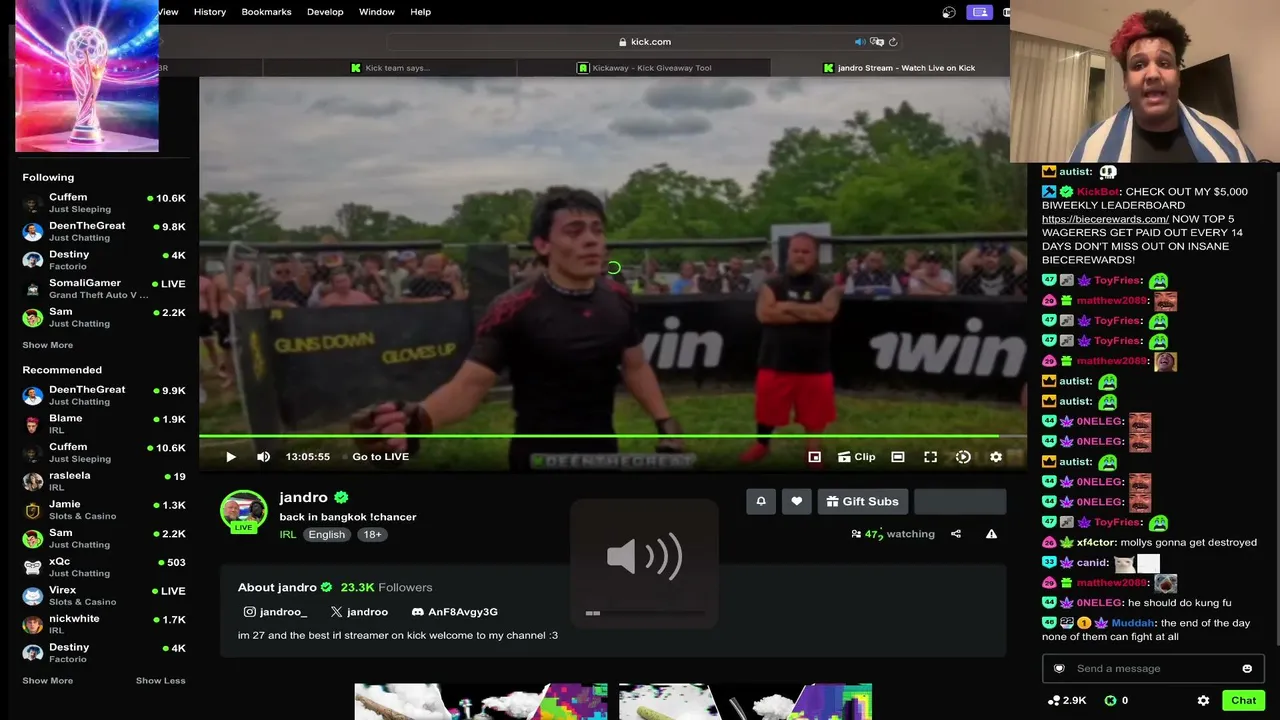1280x720 pixels.
Task: Open jandroo_ Instagram link
Action: point(275,612)
